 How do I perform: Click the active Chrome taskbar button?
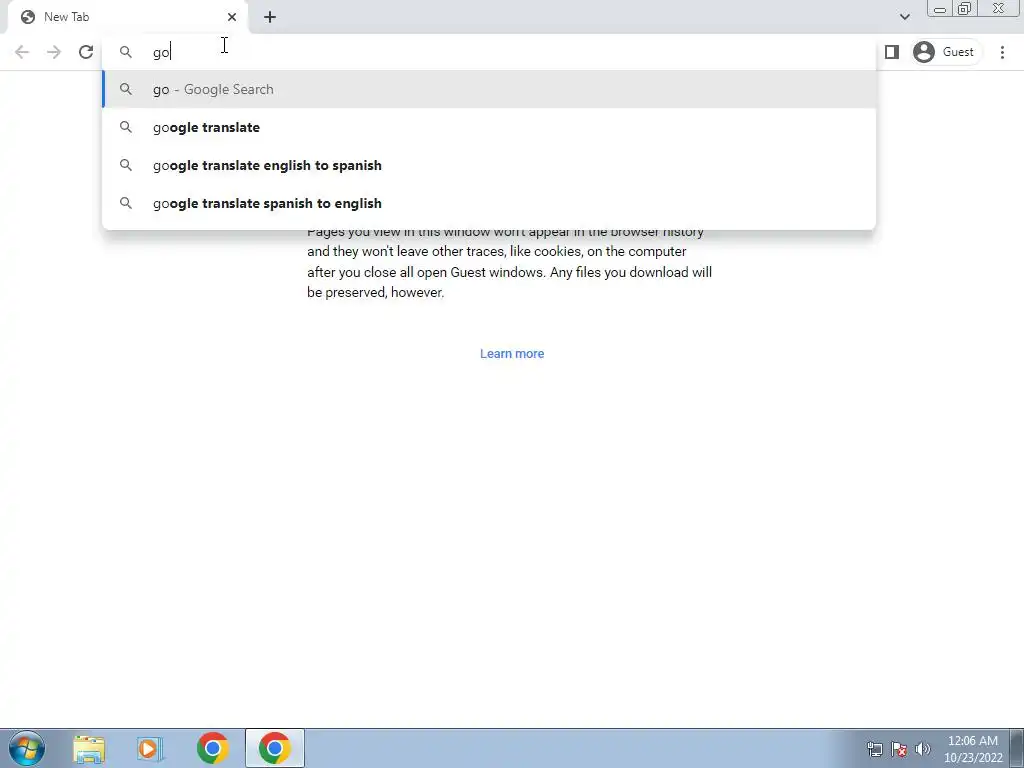tap(275, 748)
